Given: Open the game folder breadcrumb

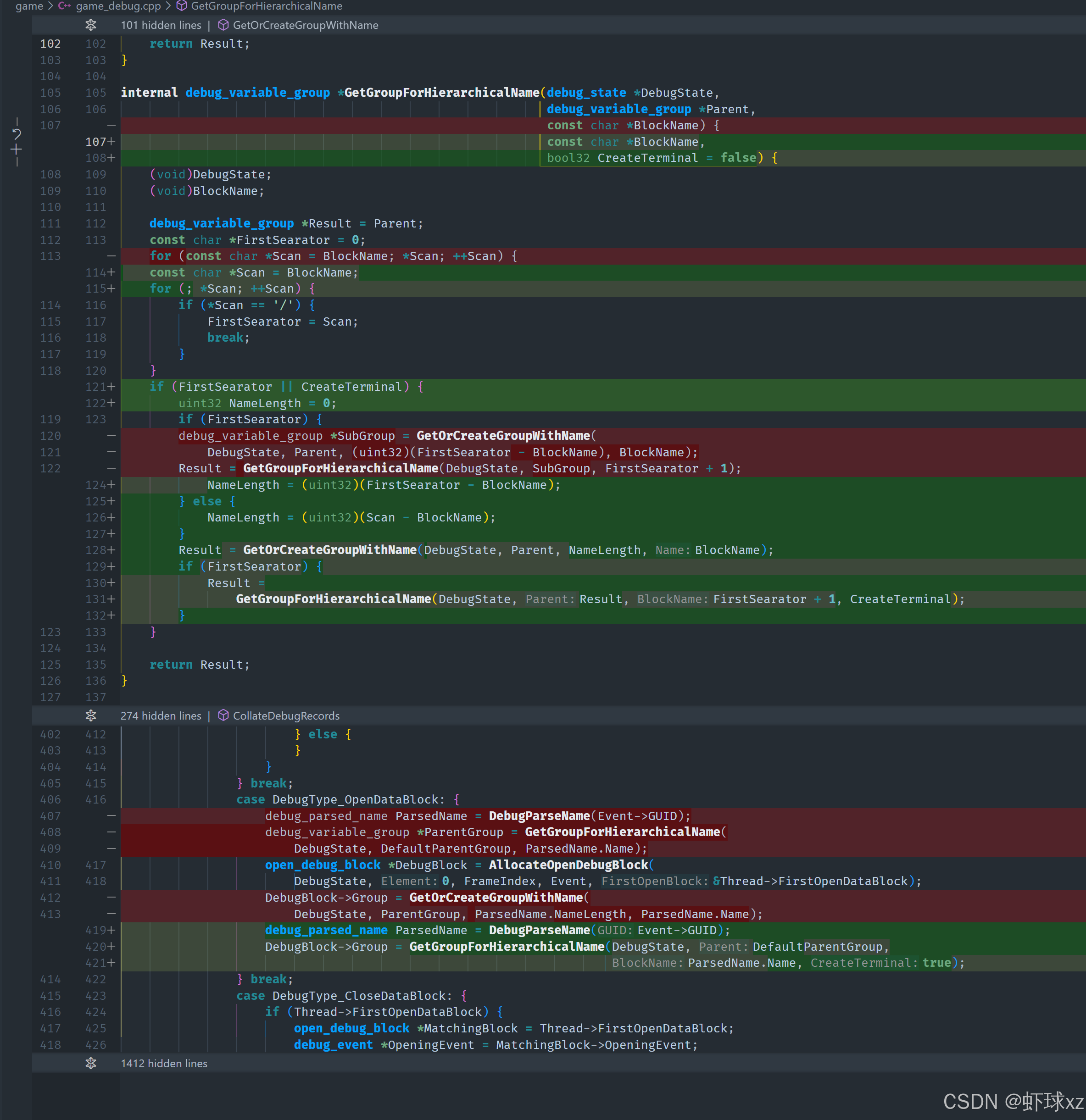Looking at the screenshot, I should pyautogui.click(x=29, y=6).
